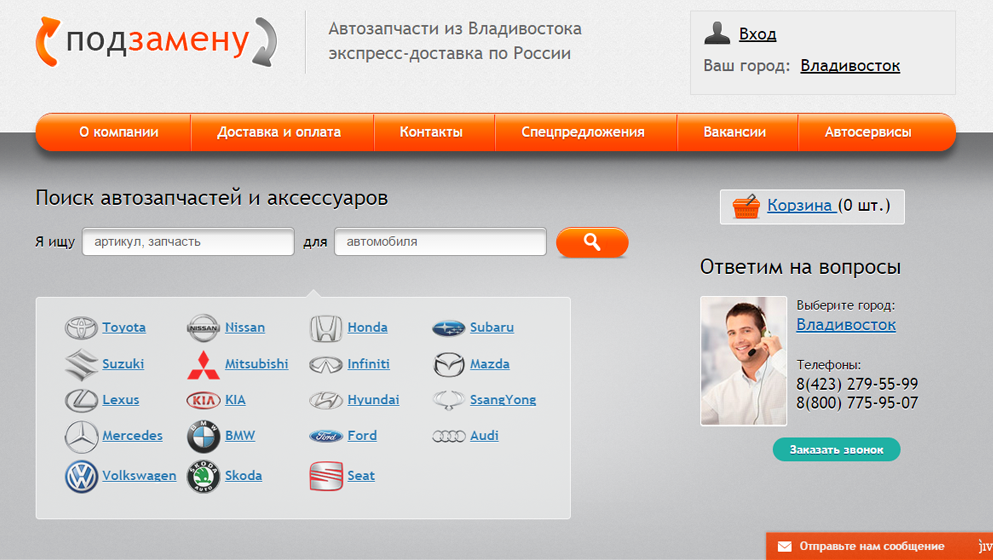This screenshot has height=560, width=993.
Task: Click the orange magnifier search button
Action: [592, 242]
